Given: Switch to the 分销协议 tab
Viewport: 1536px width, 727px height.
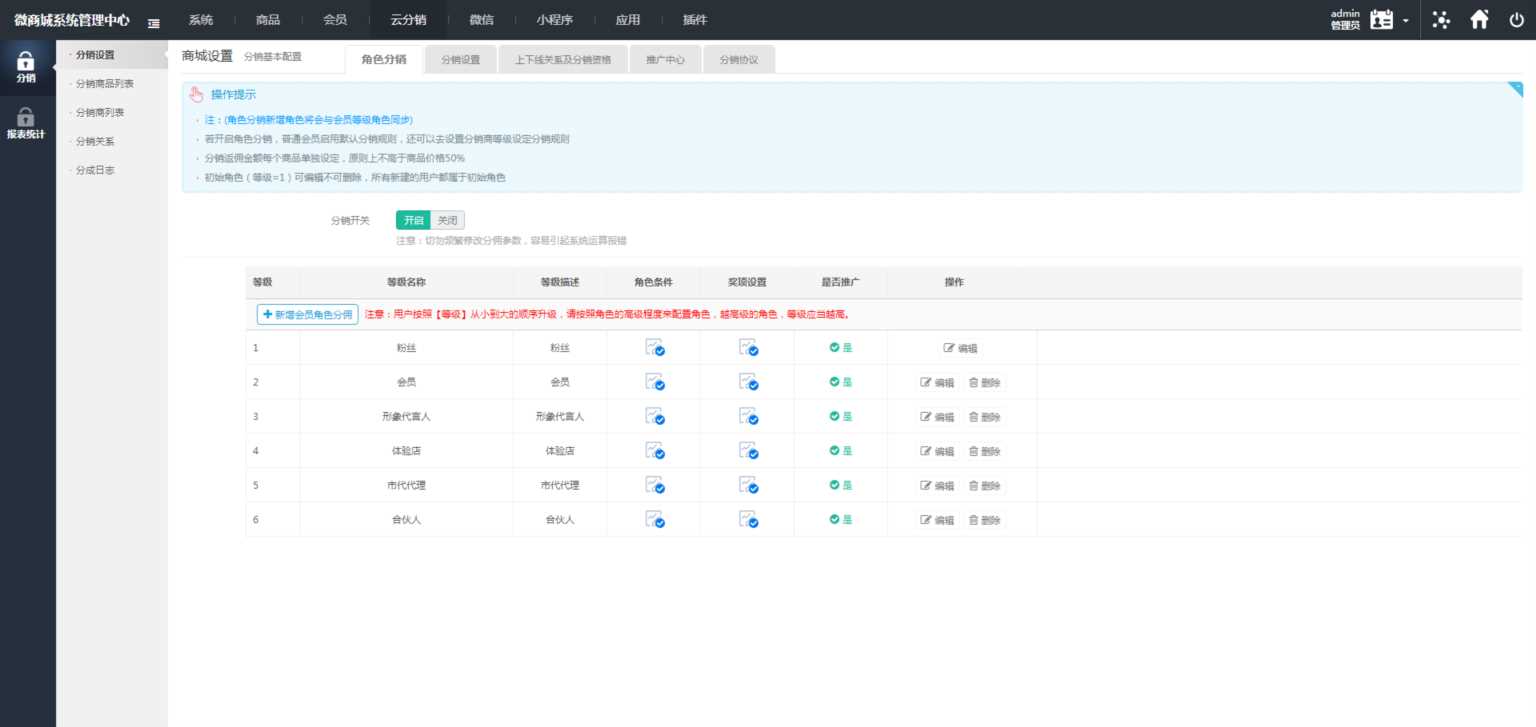Looking at the screenshot, I should pos(739,60).
